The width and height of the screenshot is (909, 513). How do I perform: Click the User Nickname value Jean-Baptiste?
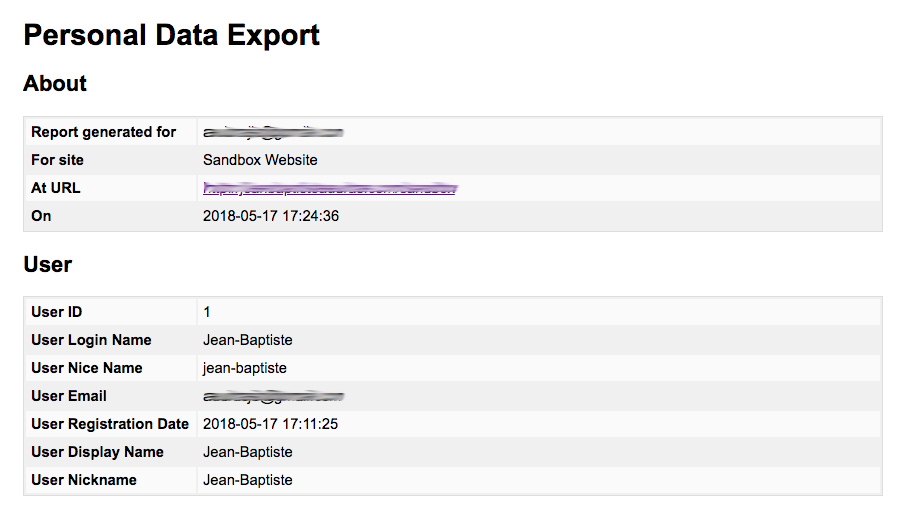tap(248, 480)
